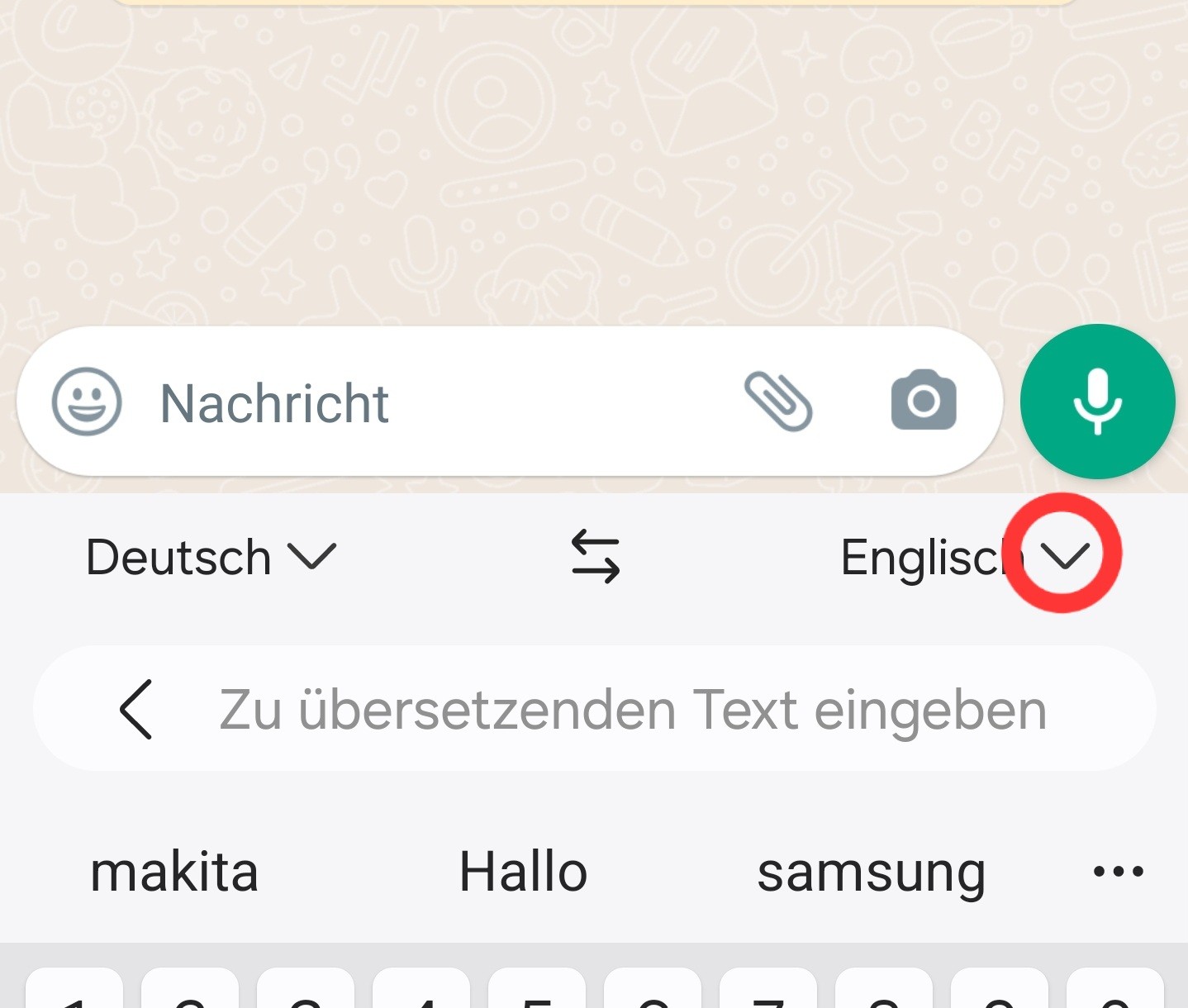Open the emoji picker smiley icon

coord(87,402)
